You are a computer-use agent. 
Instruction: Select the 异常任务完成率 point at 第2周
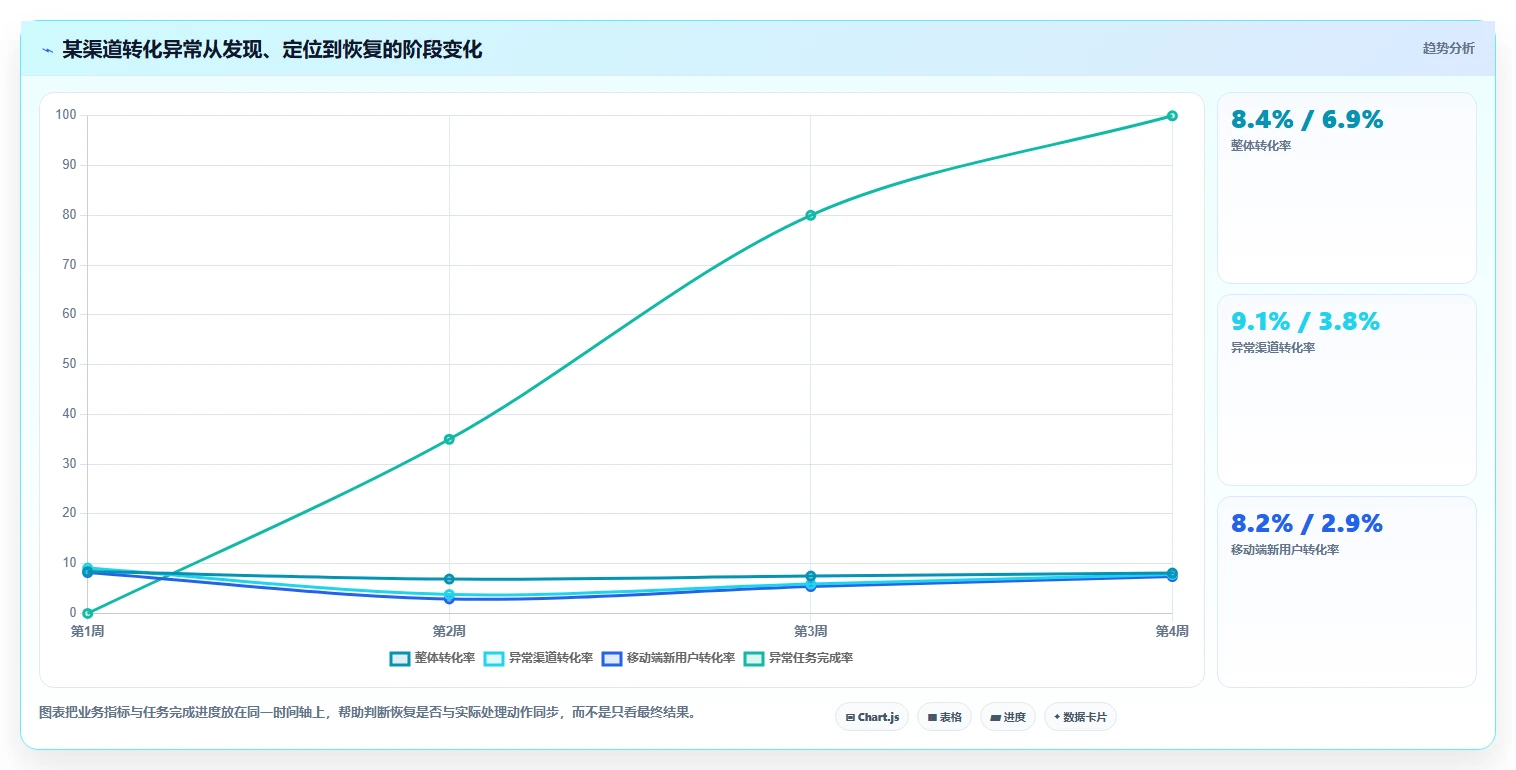pos(449,439)
